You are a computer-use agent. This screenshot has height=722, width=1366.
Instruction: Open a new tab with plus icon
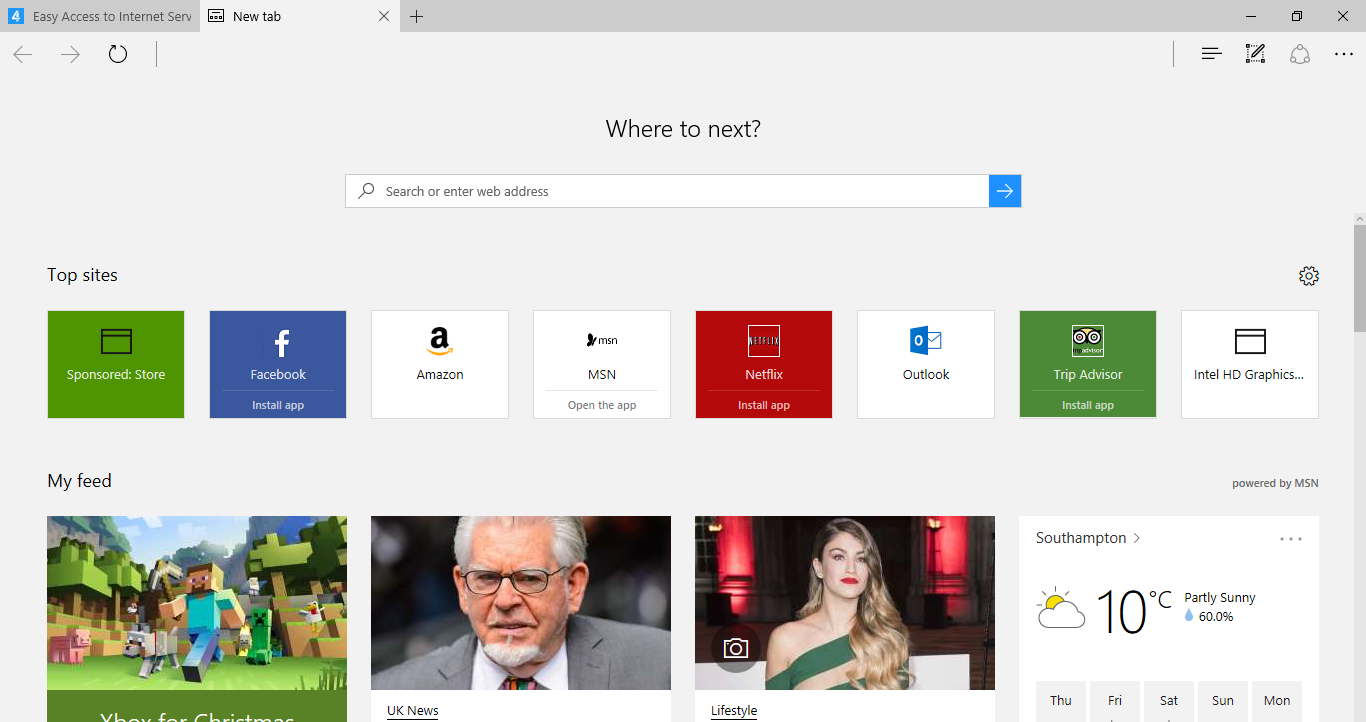click(x=417, y=16)
